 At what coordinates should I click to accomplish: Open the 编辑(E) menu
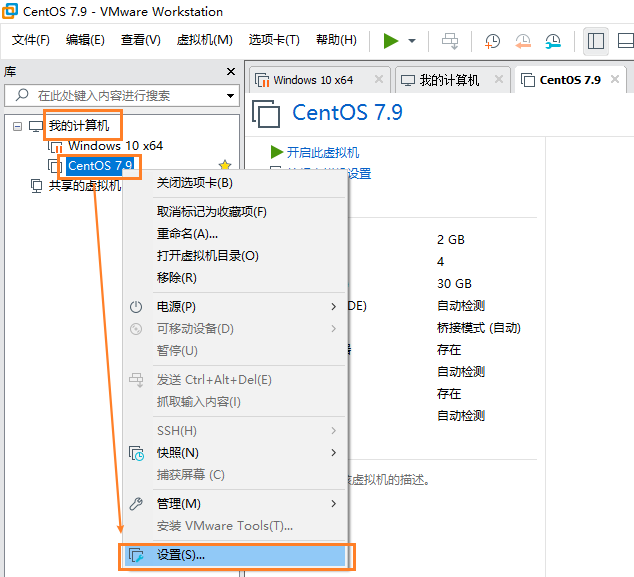tap(85, 40)
